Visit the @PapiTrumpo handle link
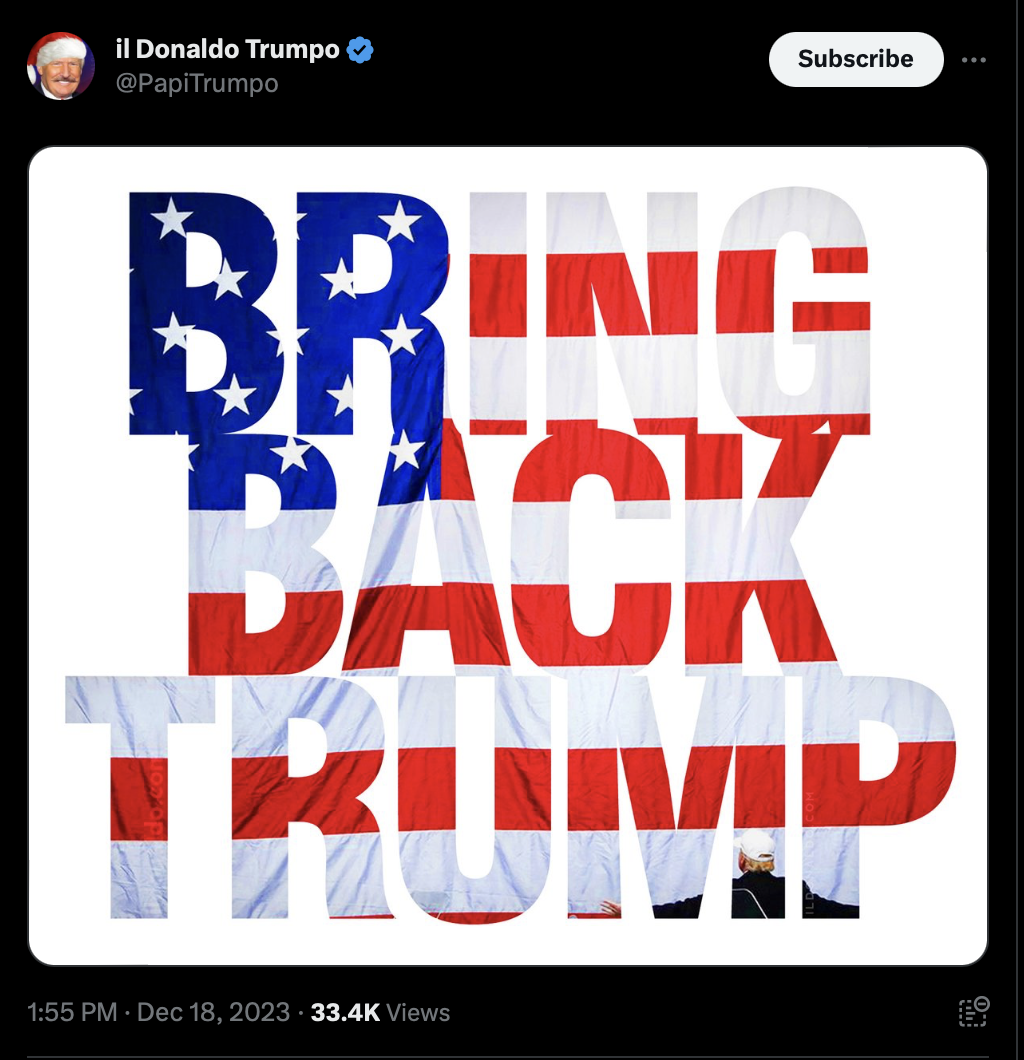 point(197,83)
